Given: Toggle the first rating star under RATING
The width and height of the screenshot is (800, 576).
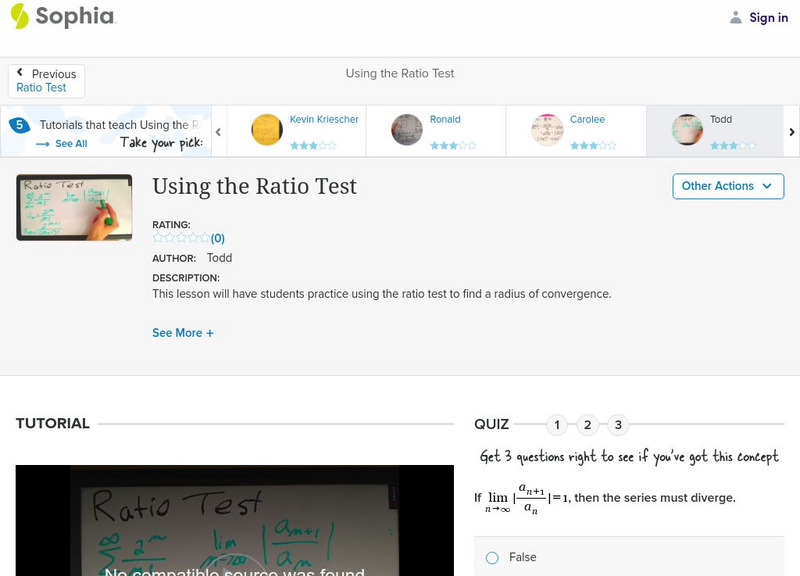Looking at the screenshot, I should [x=155, y=238].
